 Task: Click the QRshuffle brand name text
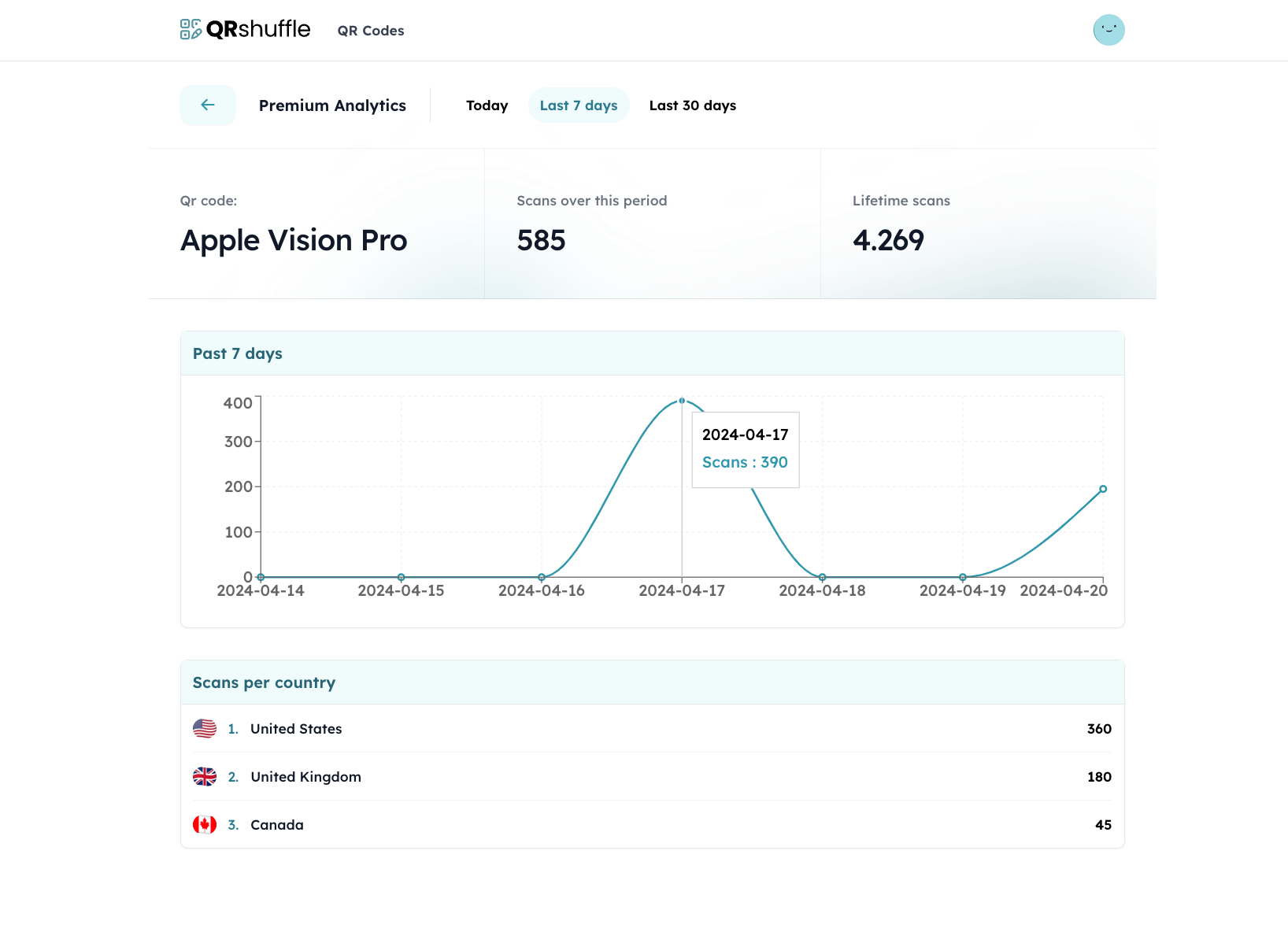[258, 29]
